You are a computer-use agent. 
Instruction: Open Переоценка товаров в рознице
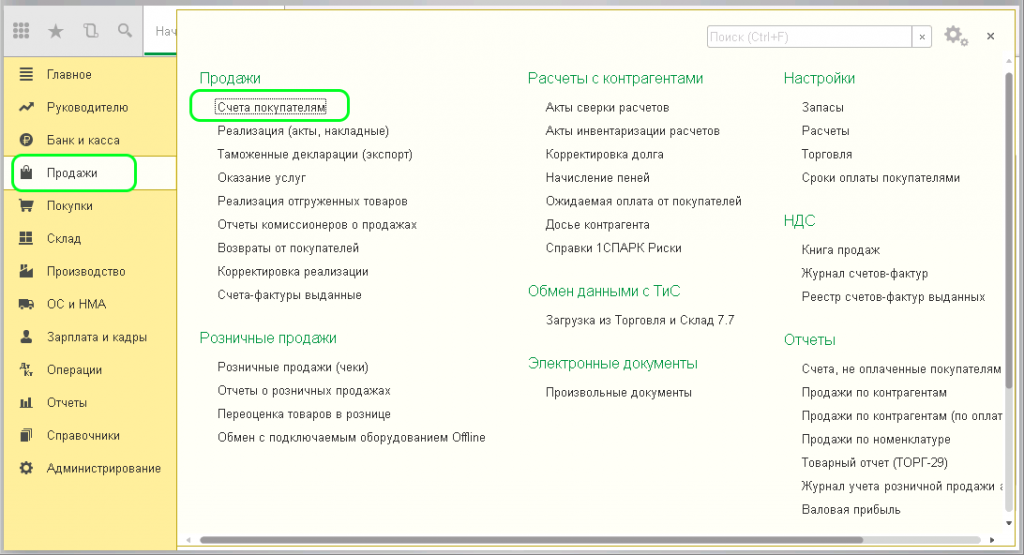tap(304, 414)
